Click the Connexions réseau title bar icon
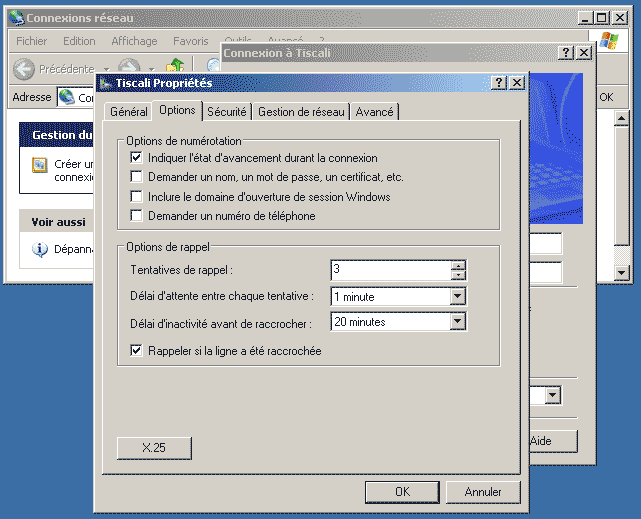The image size is (641, 519). pos(17,18)
